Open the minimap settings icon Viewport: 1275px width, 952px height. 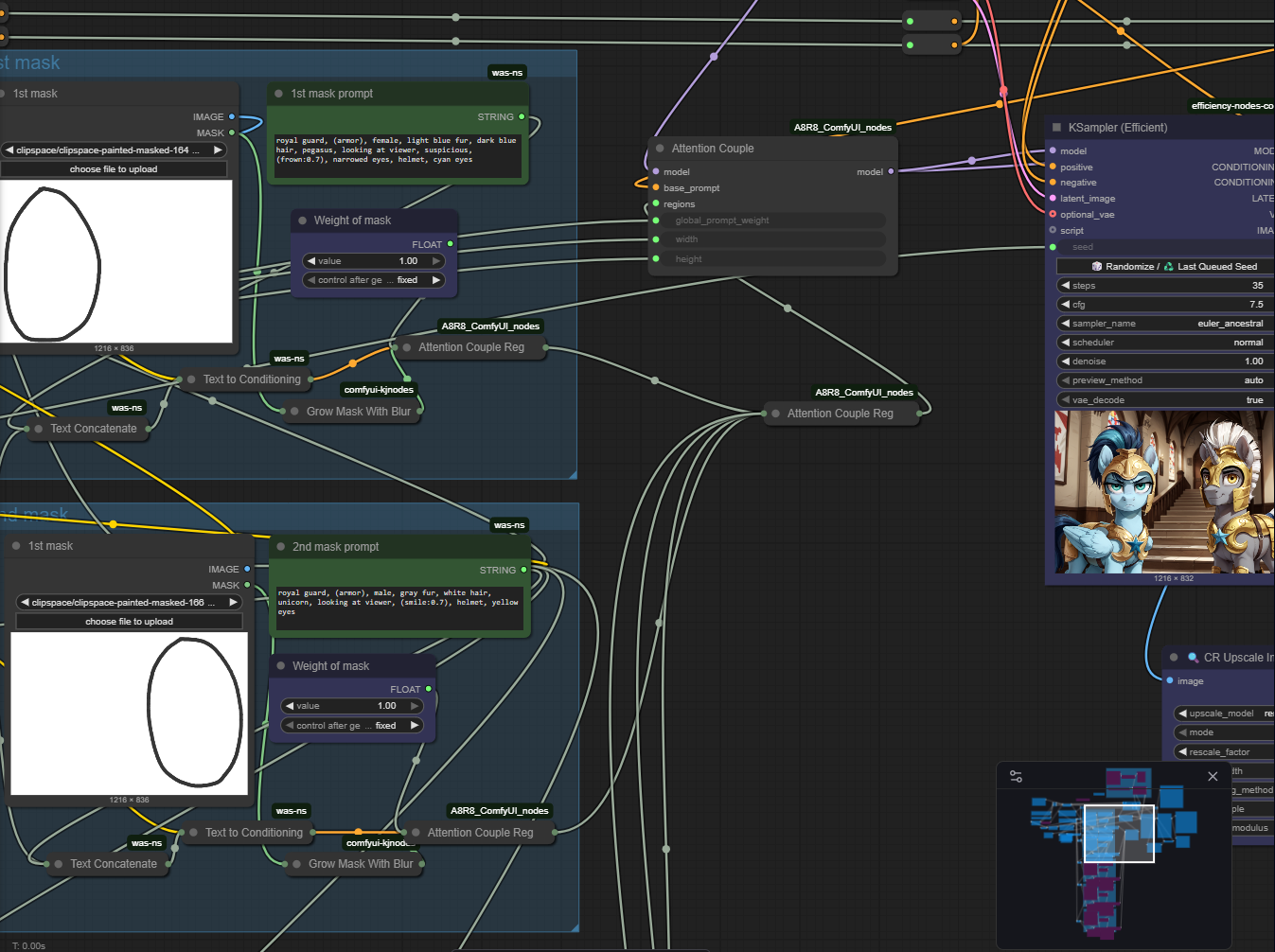[1016, 776]
